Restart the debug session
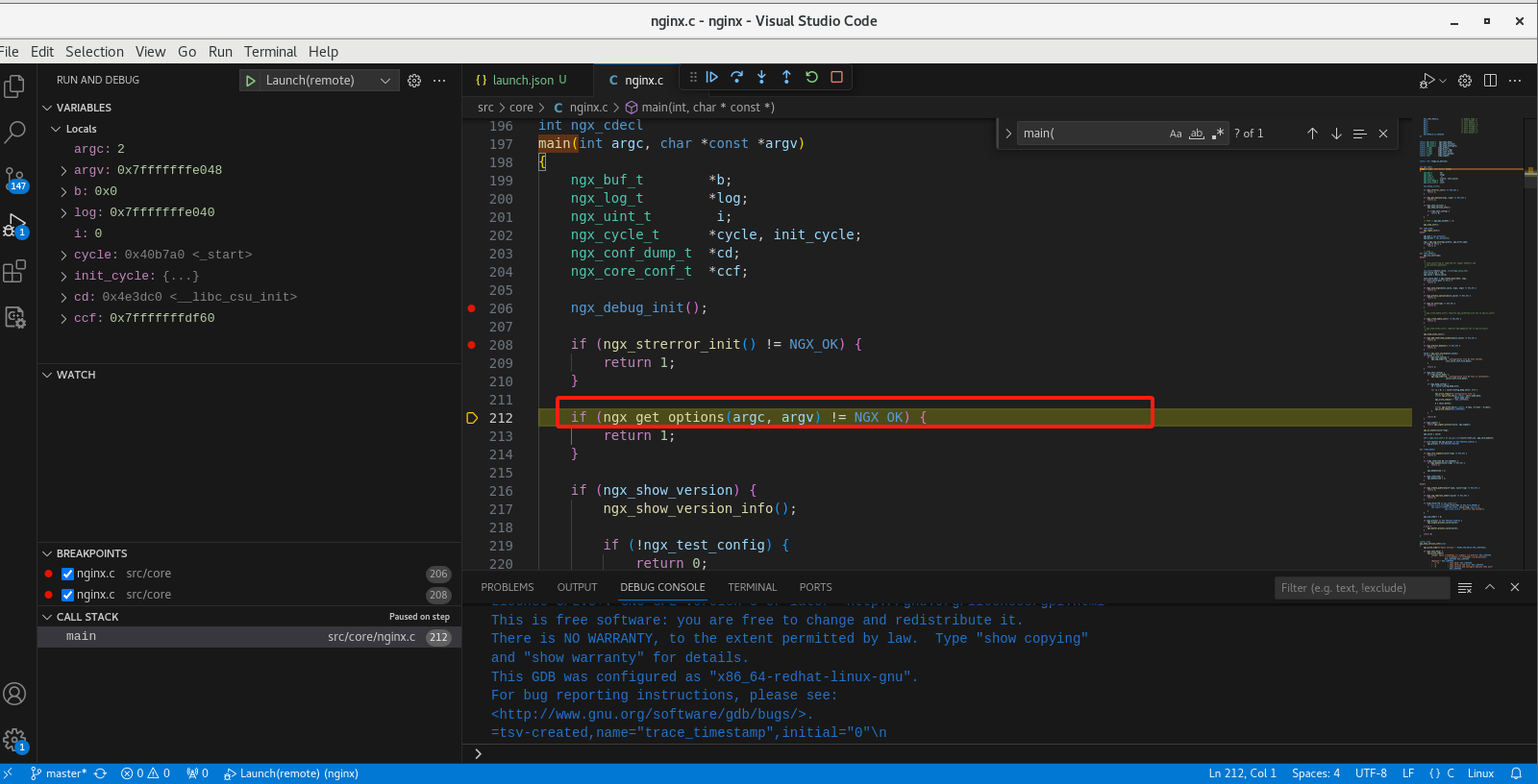This screenshot has width=1538, height=784. (x=811, y=77)
